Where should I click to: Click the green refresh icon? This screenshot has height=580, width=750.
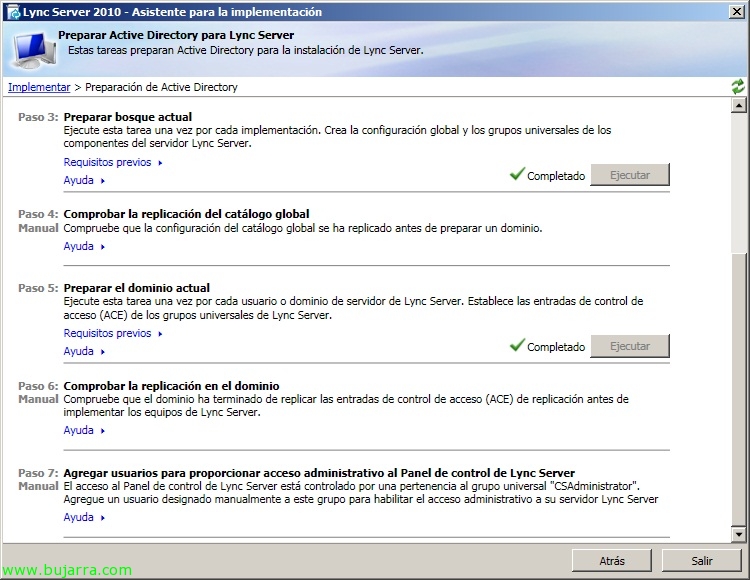coord(738,87)
